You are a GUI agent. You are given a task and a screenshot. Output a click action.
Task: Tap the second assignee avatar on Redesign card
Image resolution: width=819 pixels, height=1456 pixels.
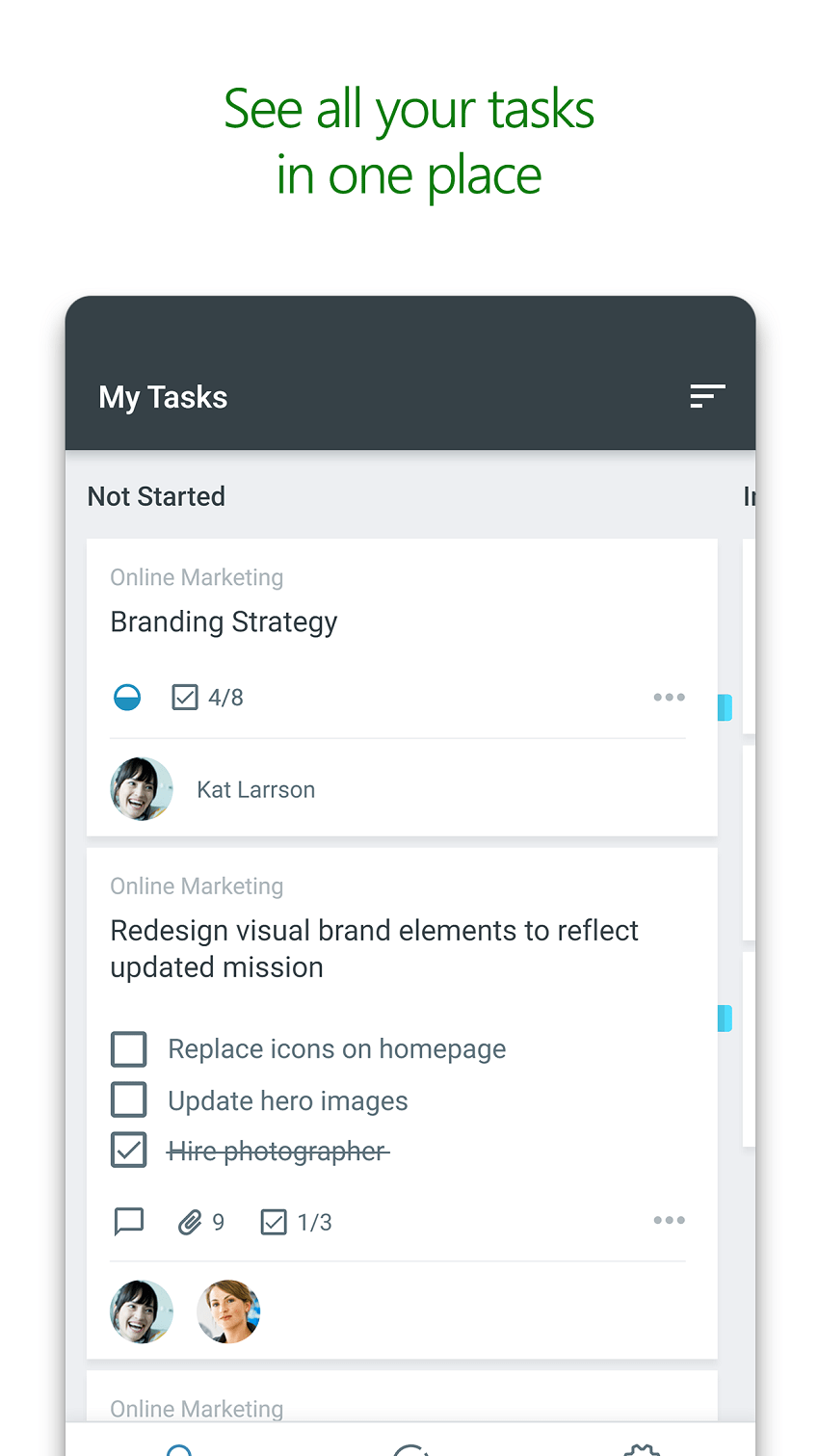click(228, 1311)
